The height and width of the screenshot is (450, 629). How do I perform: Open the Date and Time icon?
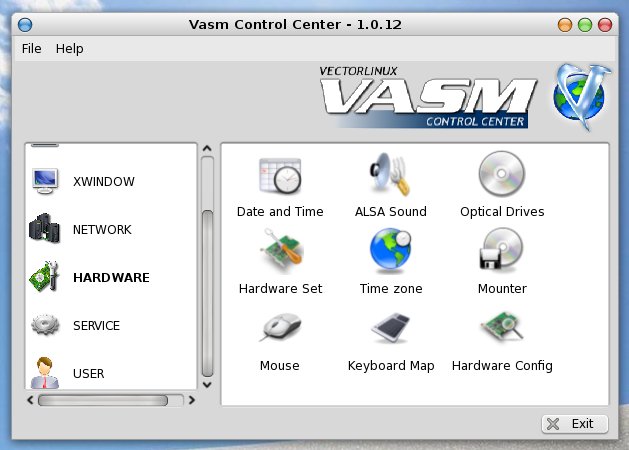(x=280, y=176)
